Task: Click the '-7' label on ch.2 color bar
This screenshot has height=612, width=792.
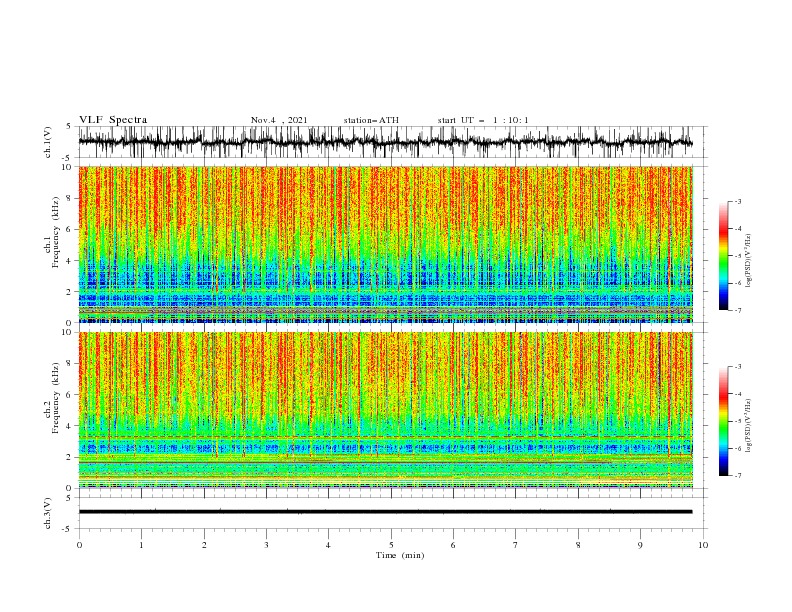Action: click(737, 475)
